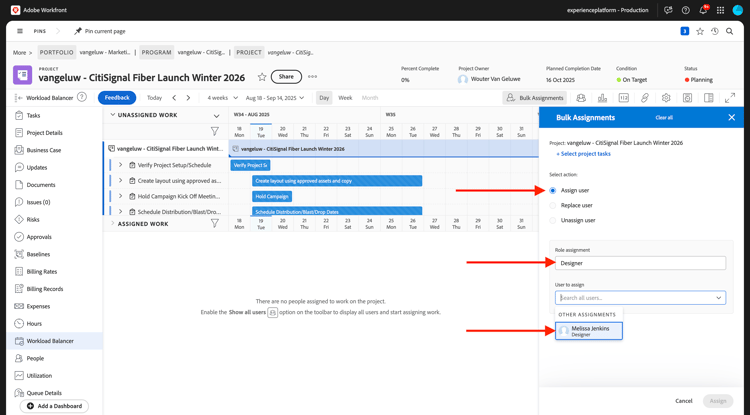
Task: Toggle full screen expand arrows
Action: [x=730, y=98]
